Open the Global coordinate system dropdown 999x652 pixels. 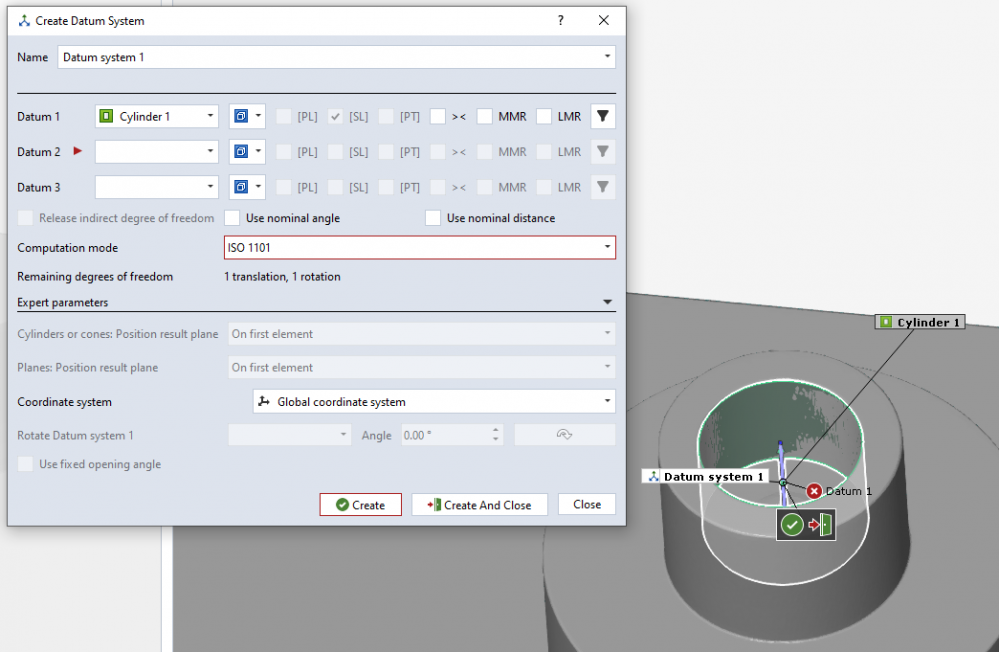pos(433,402)
